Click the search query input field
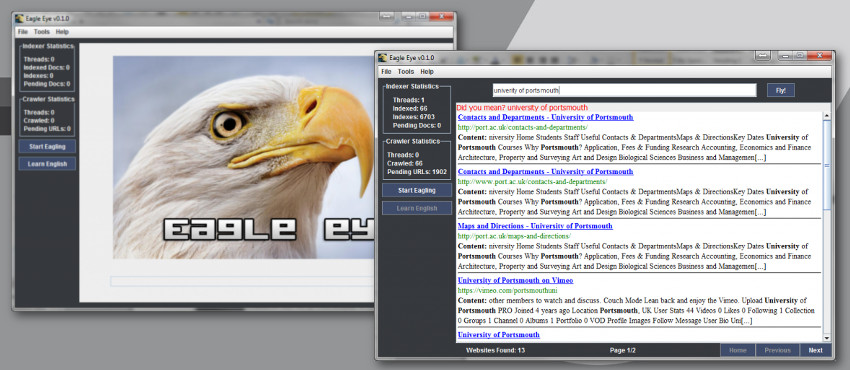This screenshot has width=850, height=370. [624, 90]
